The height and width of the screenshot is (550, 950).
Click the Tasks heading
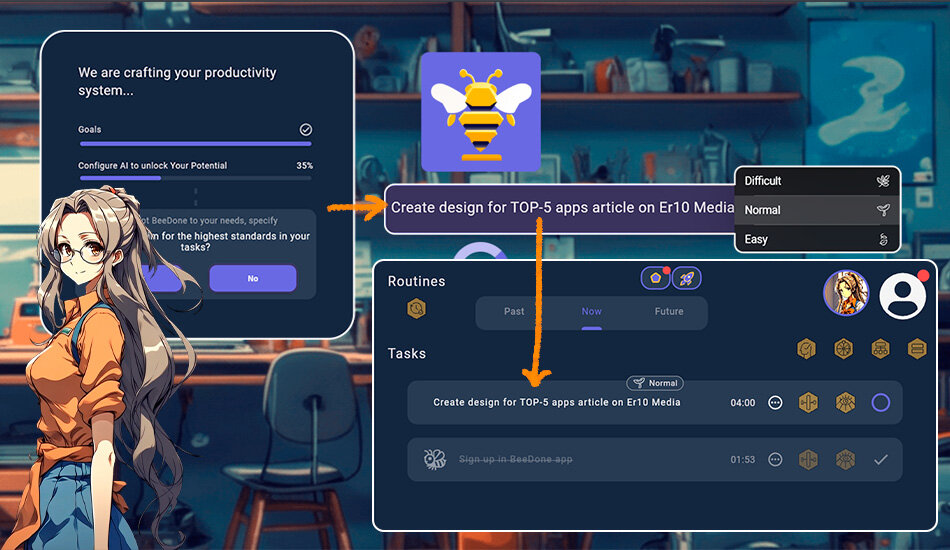(x=407, y=353)
